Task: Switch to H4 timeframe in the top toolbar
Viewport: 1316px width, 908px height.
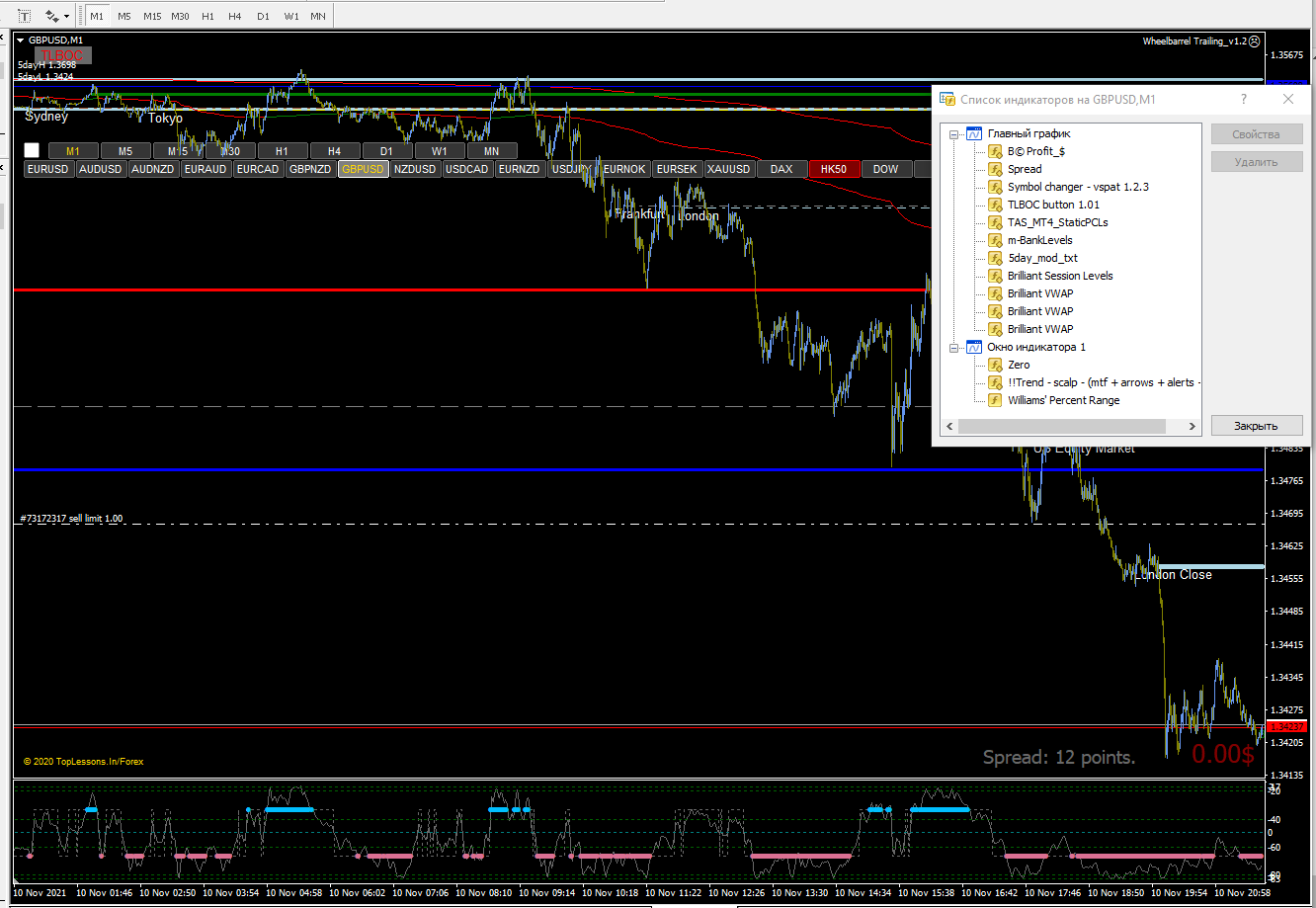Action: pyautogui.click(x=235, y=16)
